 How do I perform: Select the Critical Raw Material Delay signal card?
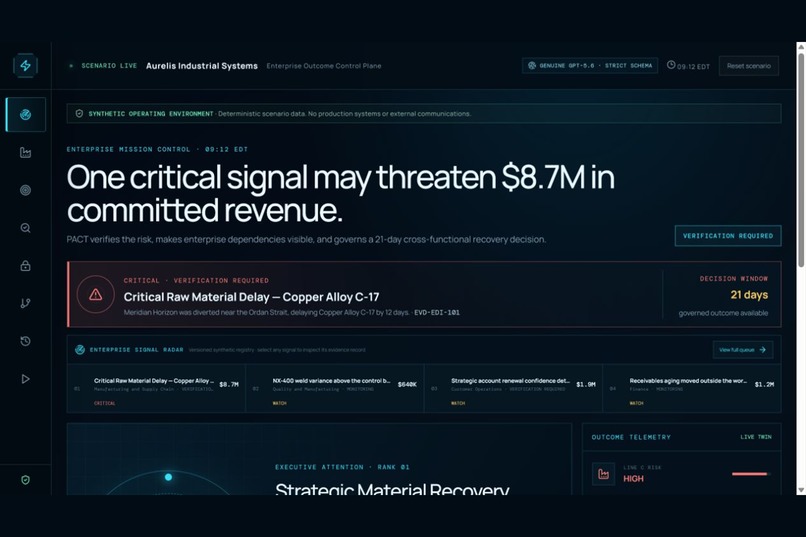(x=156, y=389)
